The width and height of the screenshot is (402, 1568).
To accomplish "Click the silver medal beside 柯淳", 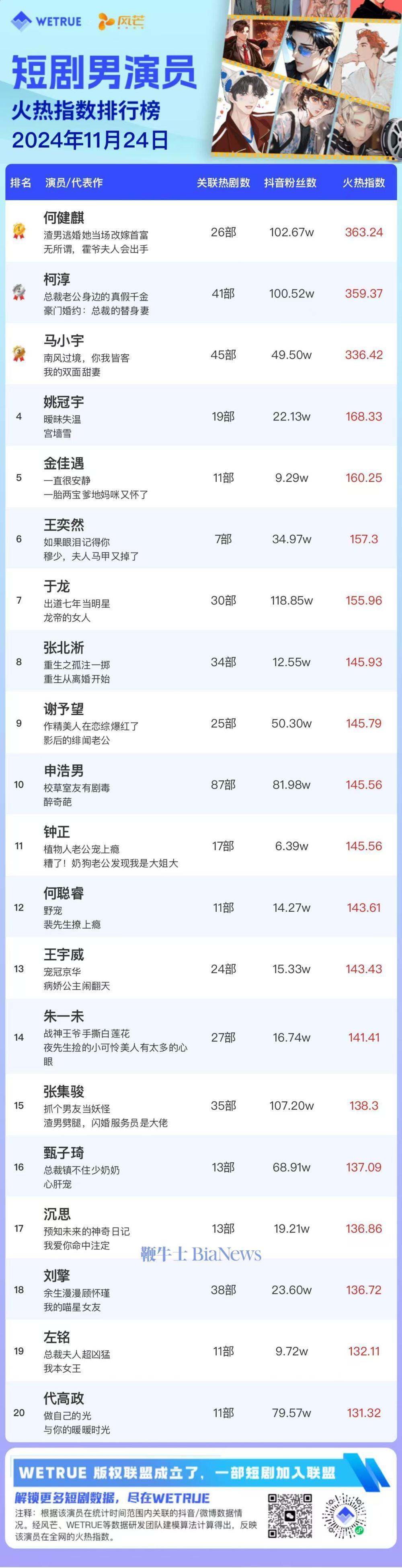I will (x=19, y=292).
